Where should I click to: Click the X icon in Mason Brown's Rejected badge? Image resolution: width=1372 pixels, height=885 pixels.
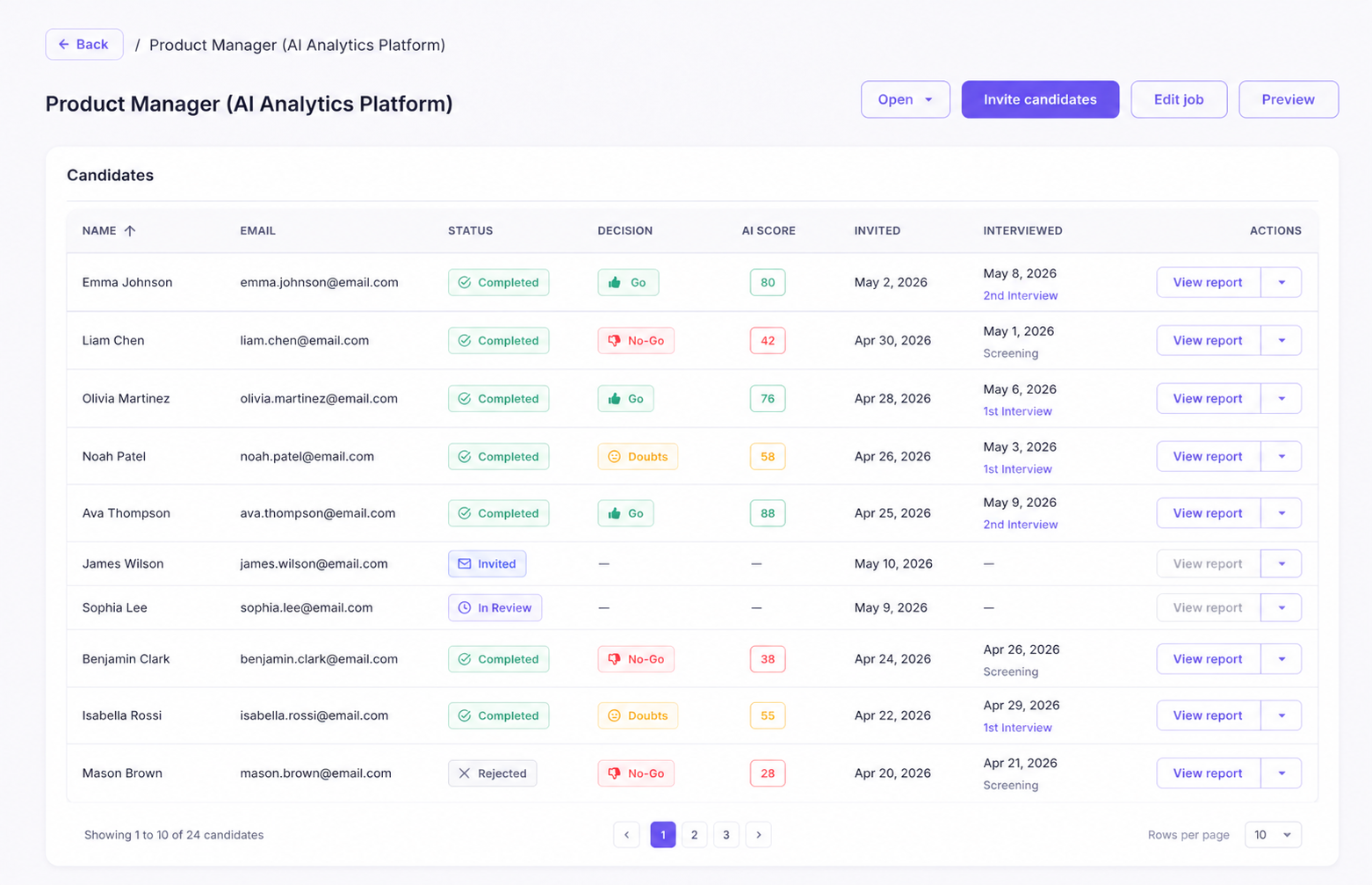pyautogui.click(x=465, y=773)
